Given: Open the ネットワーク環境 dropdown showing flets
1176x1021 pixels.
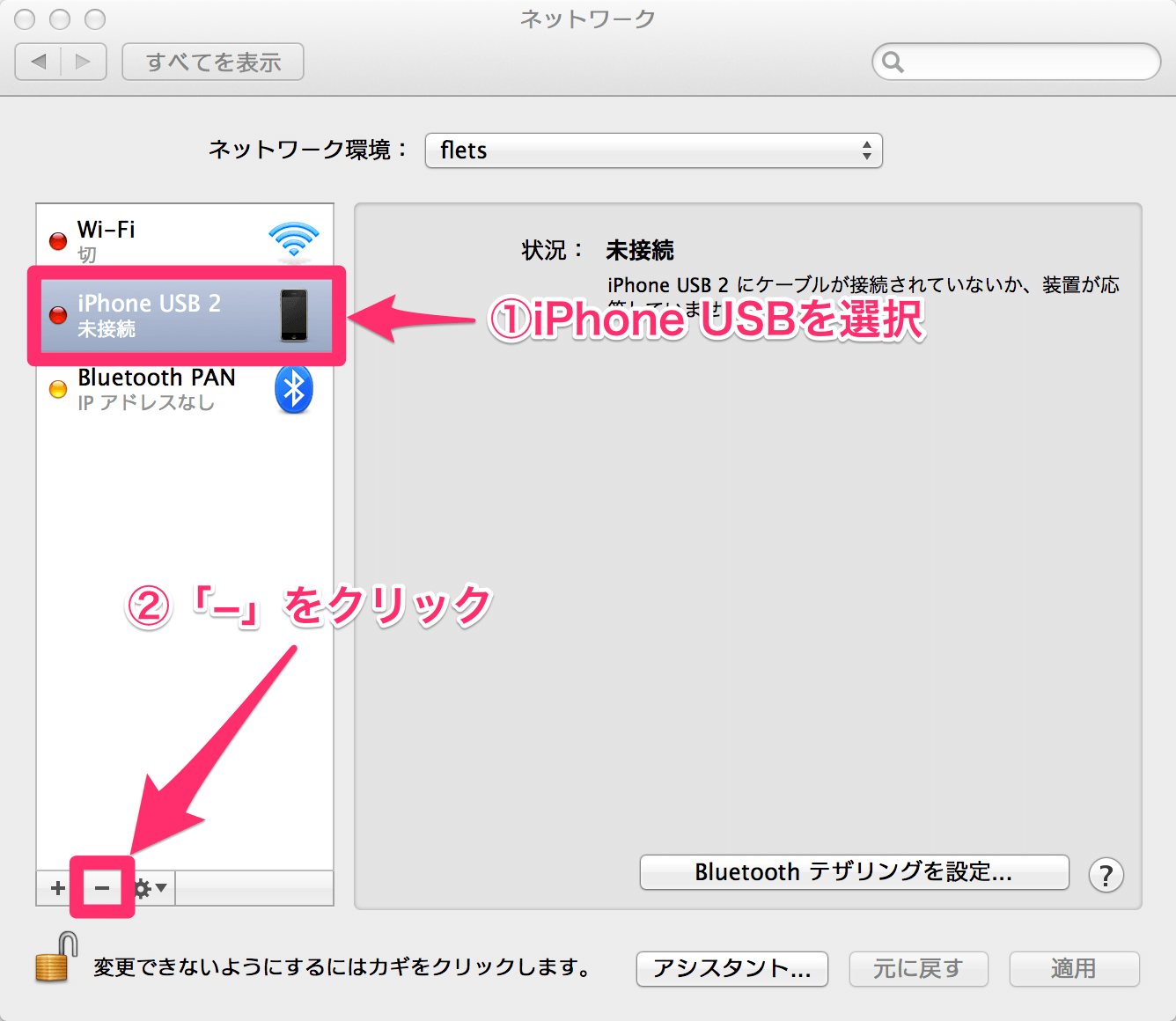Looking at the screenshot, I should 653,151.
